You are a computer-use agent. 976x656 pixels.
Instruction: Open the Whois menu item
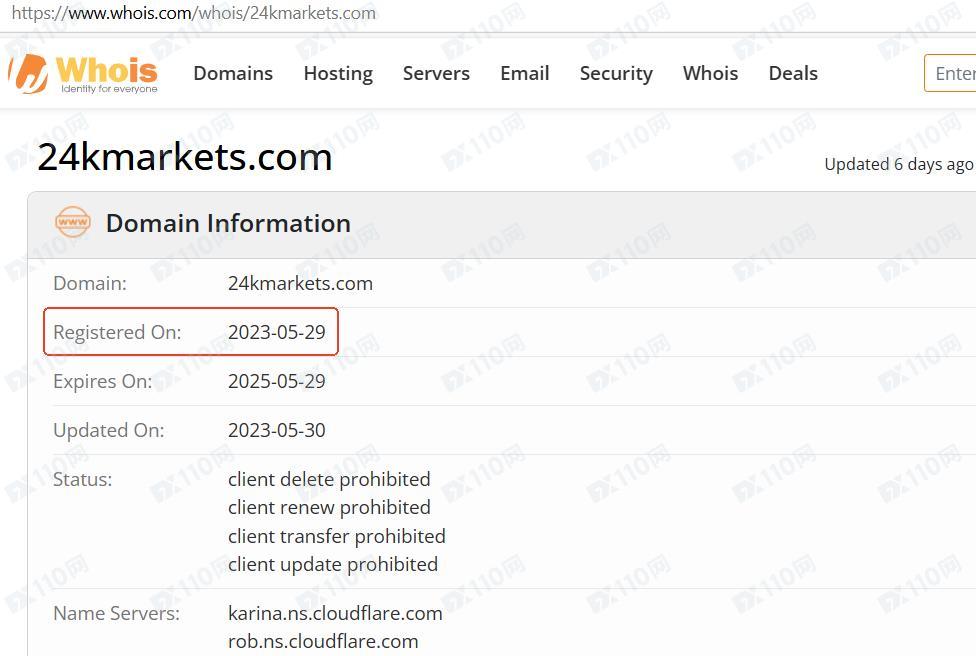pos(710,73)
